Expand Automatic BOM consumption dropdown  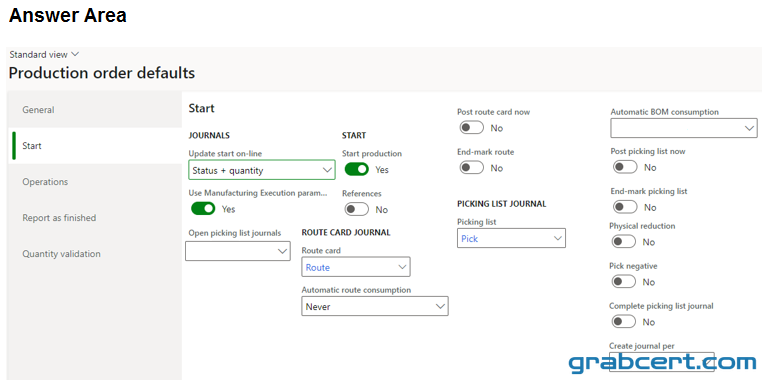pyautogui.click(x=684, y=128)
